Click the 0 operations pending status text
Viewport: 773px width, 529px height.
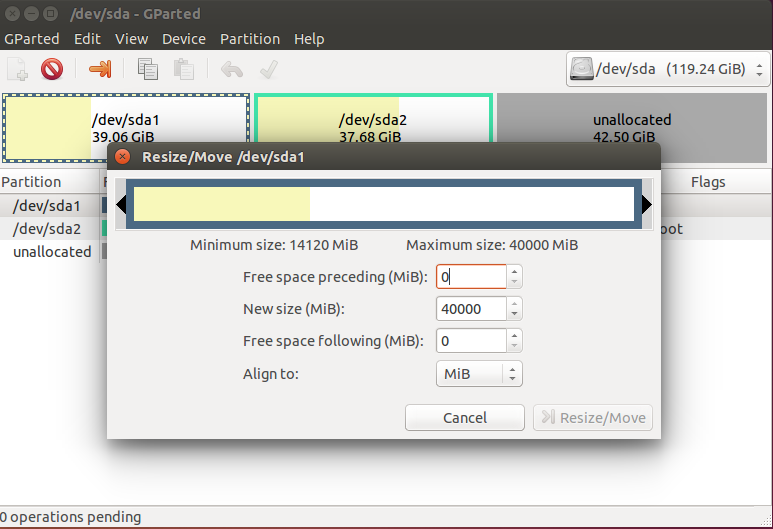tap(70, 517)
